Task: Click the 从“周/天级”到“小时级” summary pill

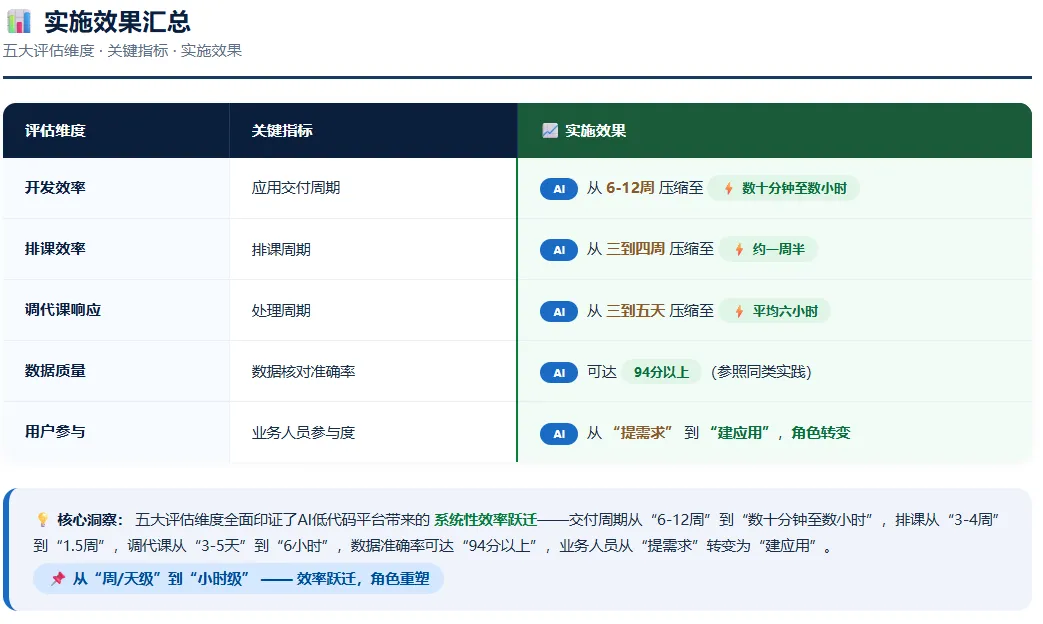Action: point(238,578)
